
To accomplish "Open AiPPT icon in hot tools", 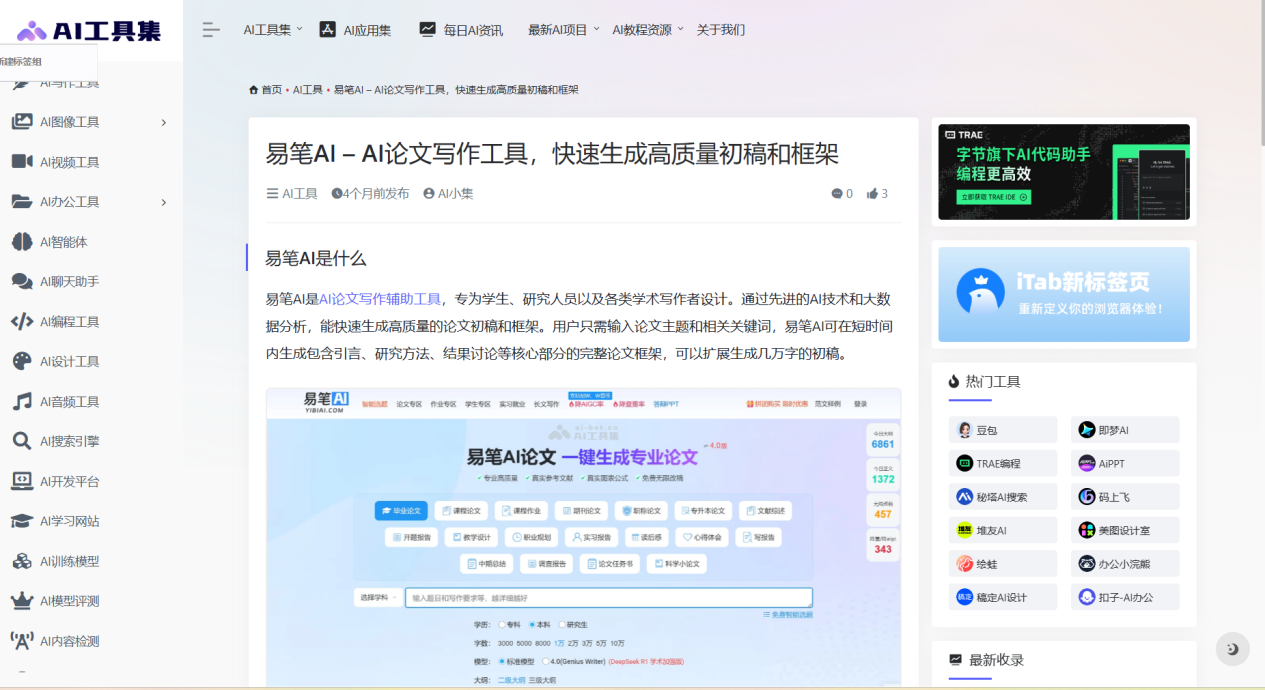I will point(1087,464).
